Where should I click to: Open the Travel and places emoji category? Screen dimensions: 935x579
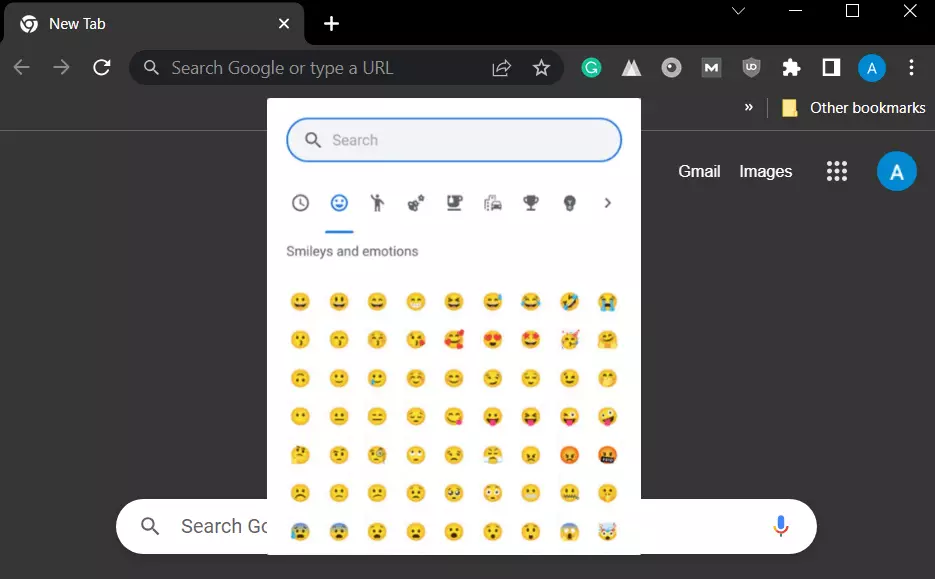(492, 202)
